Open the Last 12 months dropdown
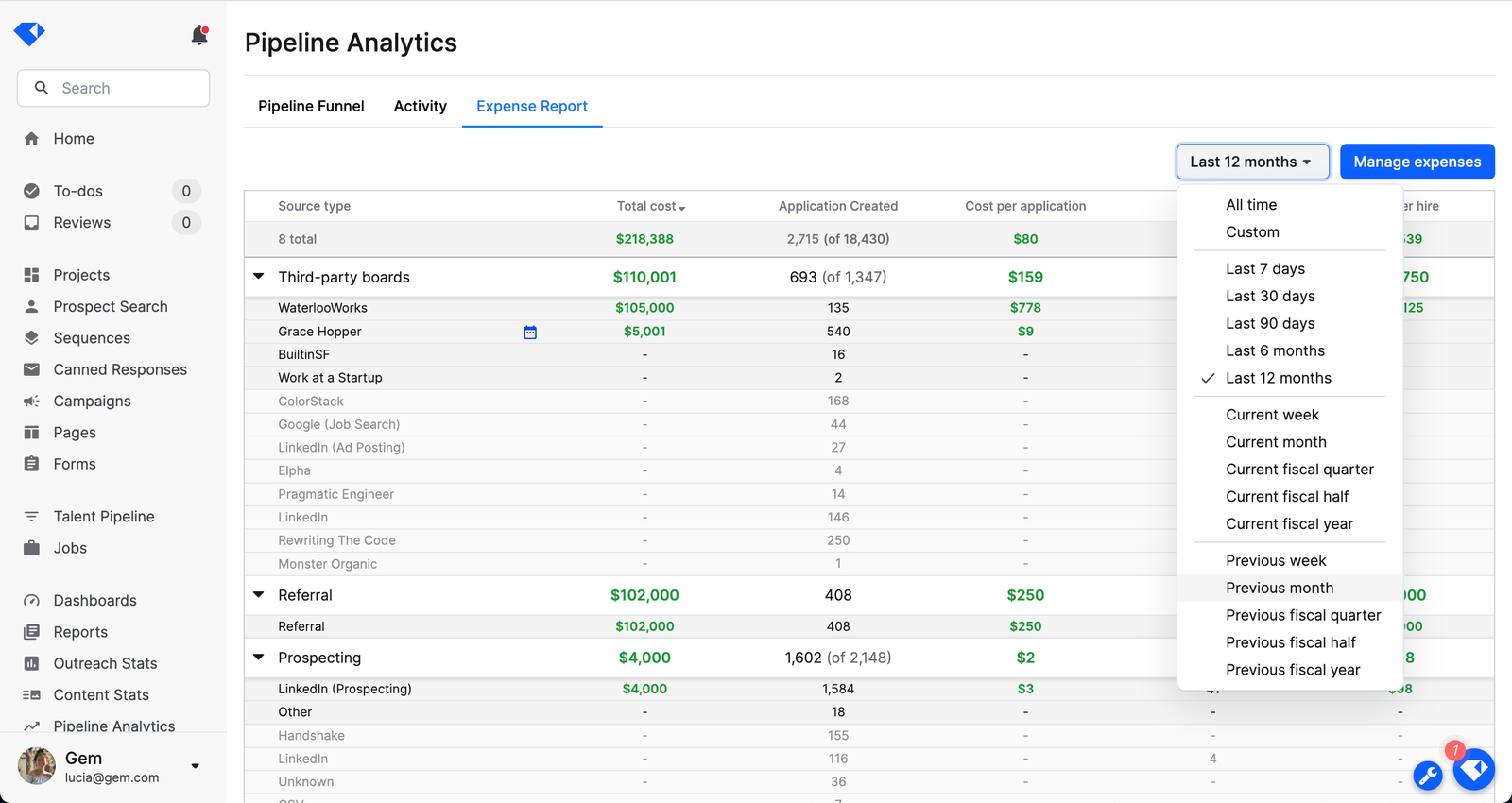The height and width of the screenshot is (803, 1512). [x=1252, y=162]
